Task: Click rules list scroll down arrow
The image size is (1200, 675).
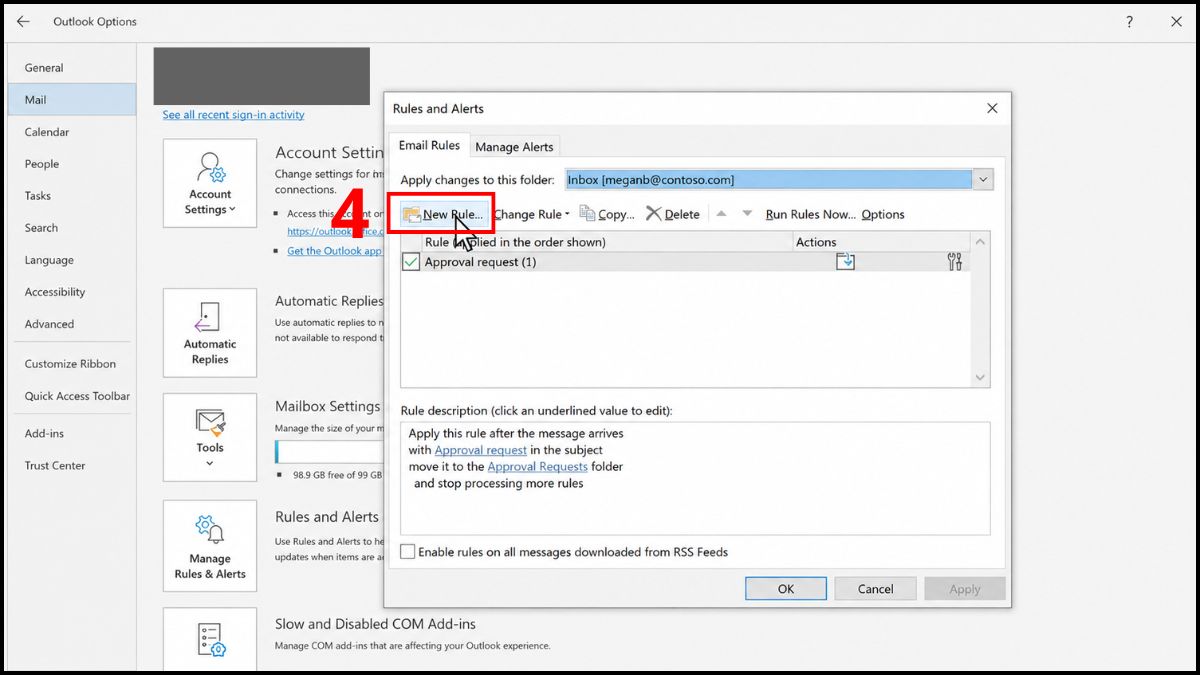Action: (x=981, y=378)
